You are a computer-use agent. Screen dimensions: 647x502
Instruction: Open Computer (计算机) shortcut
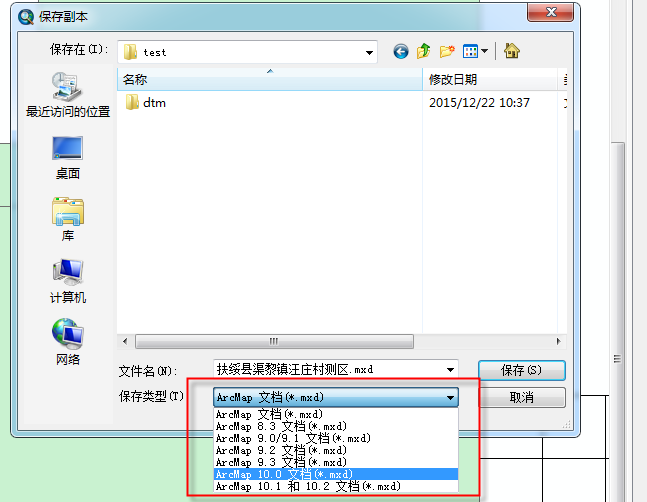tap(68, 281)
